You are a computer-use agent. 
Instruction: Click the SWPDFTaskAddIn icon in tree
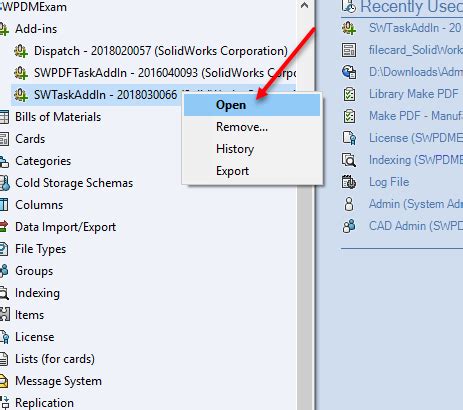coord(21,73)
